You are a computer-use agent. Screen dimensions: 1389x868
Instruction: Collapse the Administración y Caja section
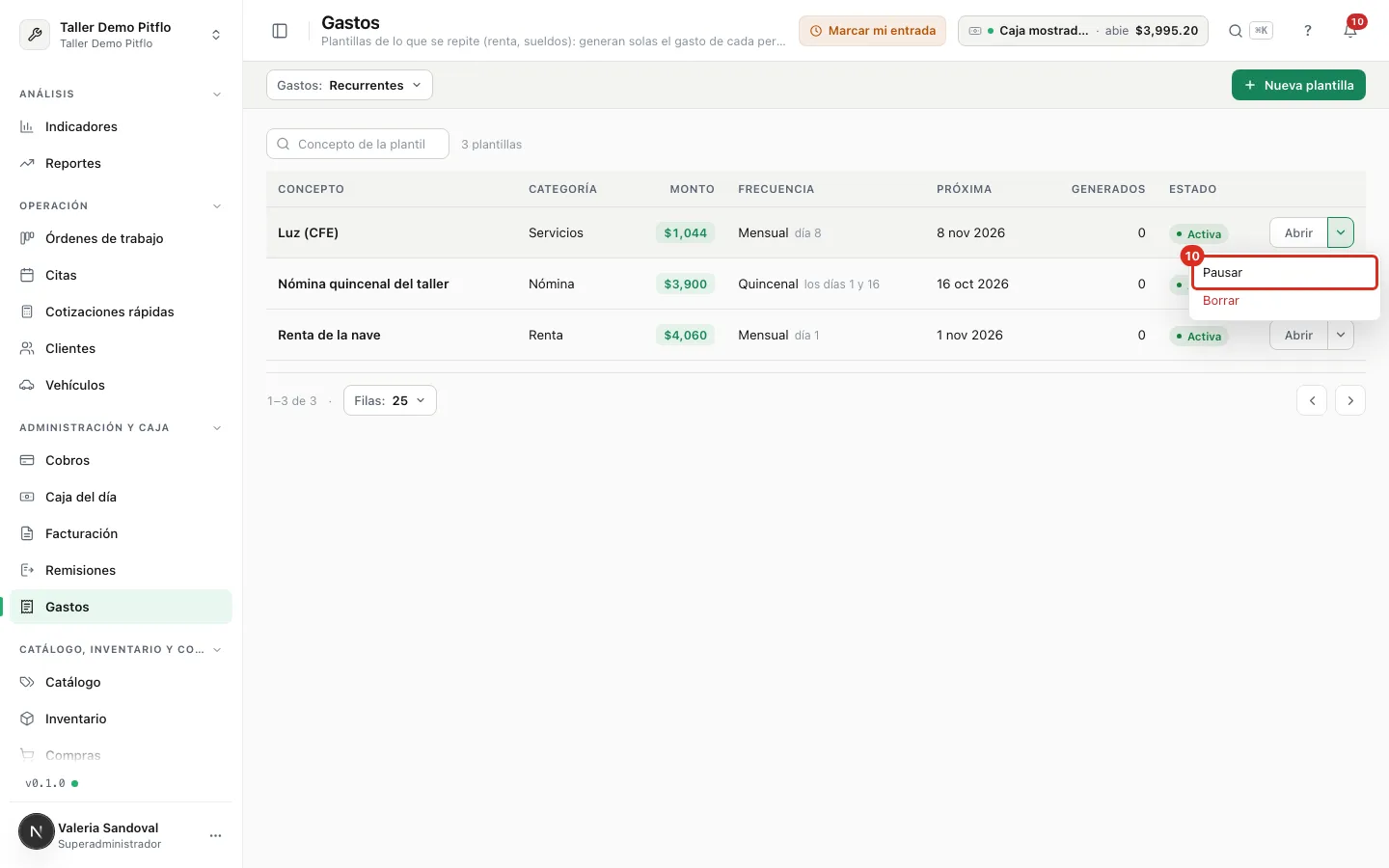[217, 428]
